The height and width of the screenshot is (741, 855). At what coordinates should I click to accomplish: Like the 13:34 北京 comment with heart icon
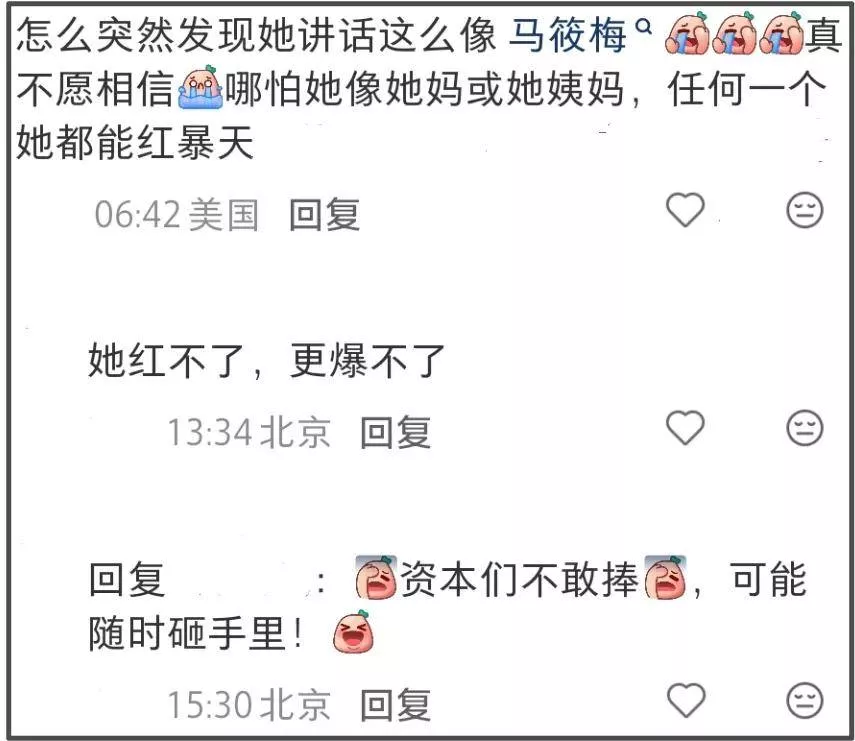pos(685,427)
